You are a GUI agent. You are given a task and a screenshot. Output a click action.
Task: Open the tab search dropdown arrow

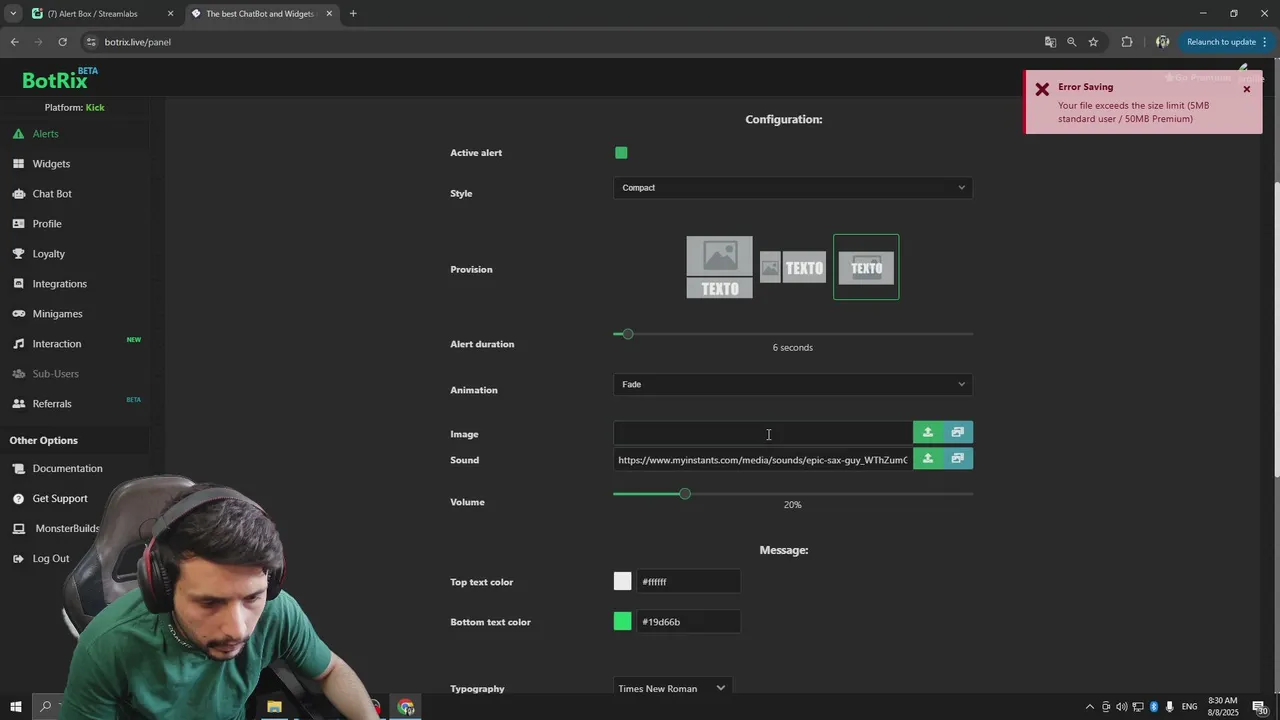13,14
